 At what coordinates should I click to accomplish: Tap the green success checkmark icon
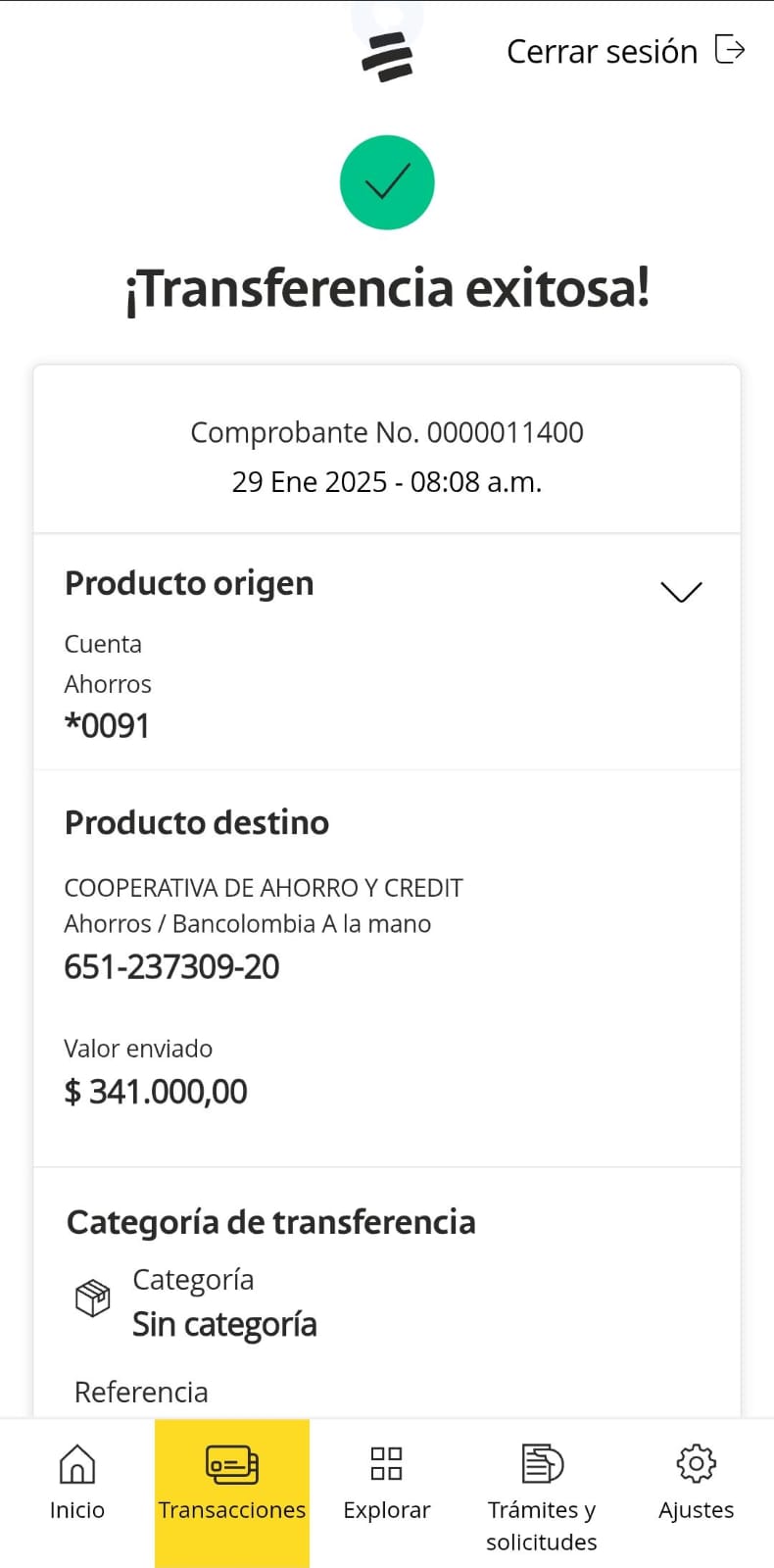point(387,182)
